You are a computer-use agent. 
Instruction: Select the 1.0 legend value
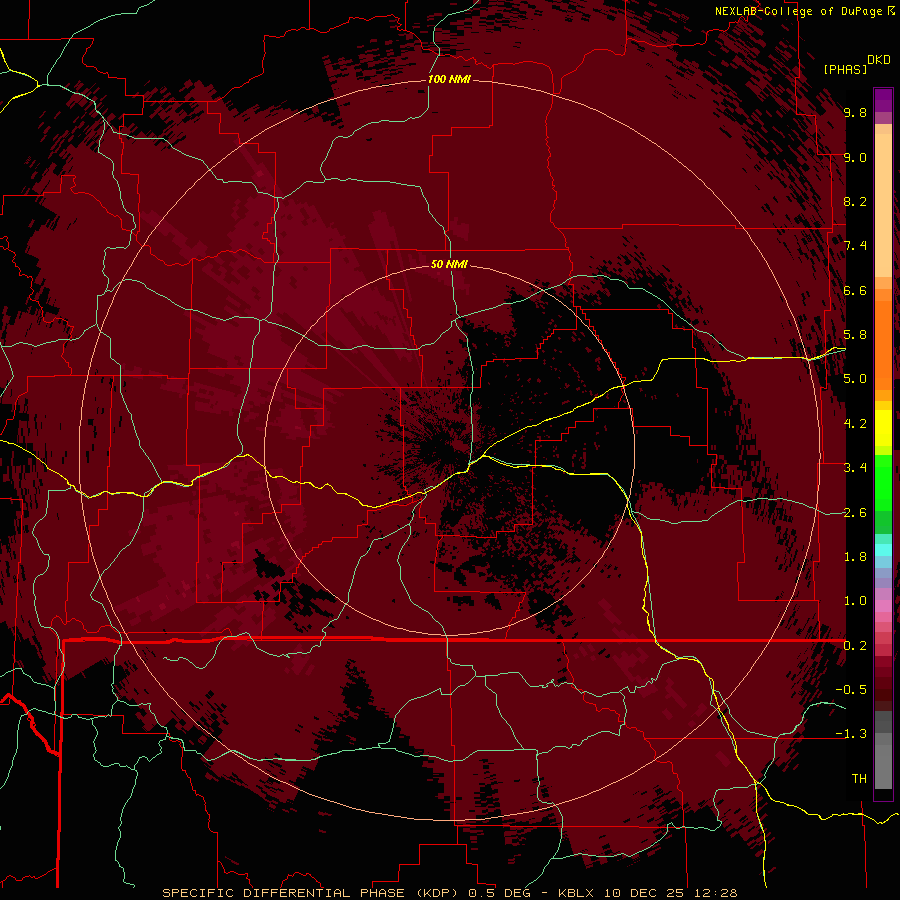click(x=855, y=601)
